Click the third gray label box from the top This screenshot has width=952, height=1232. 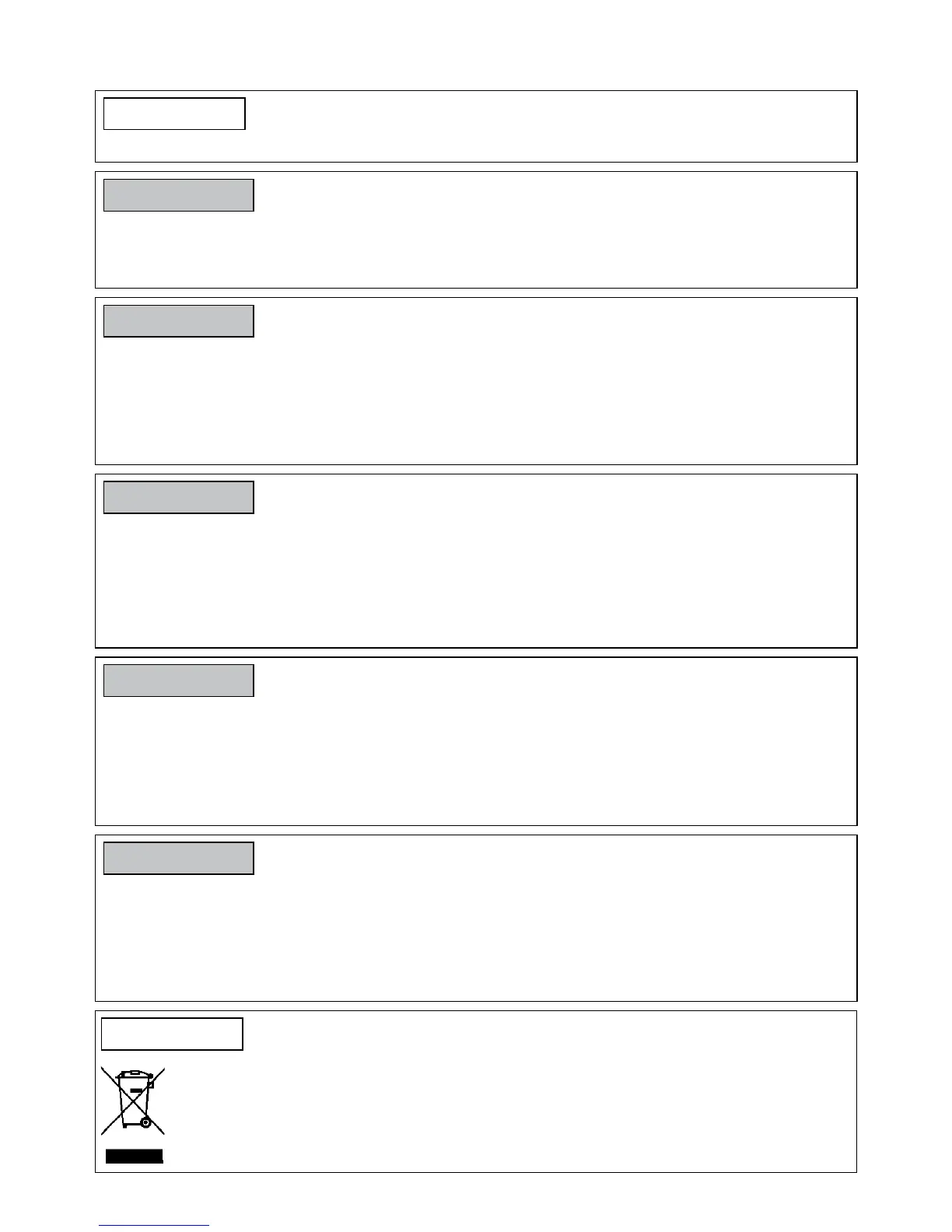tap(179, 498)
